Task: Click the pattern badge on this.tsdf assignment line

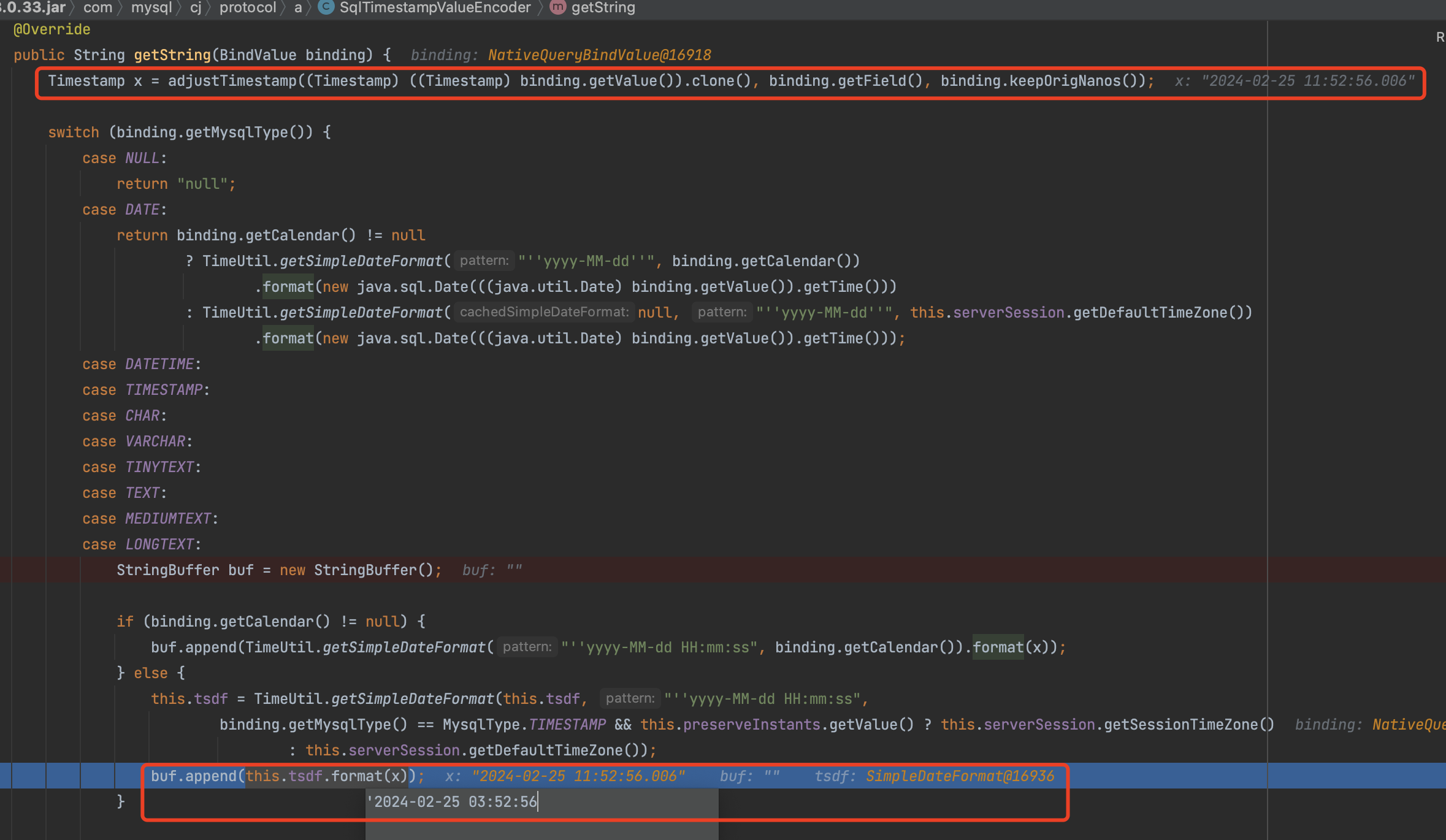Action: point(630,698)
